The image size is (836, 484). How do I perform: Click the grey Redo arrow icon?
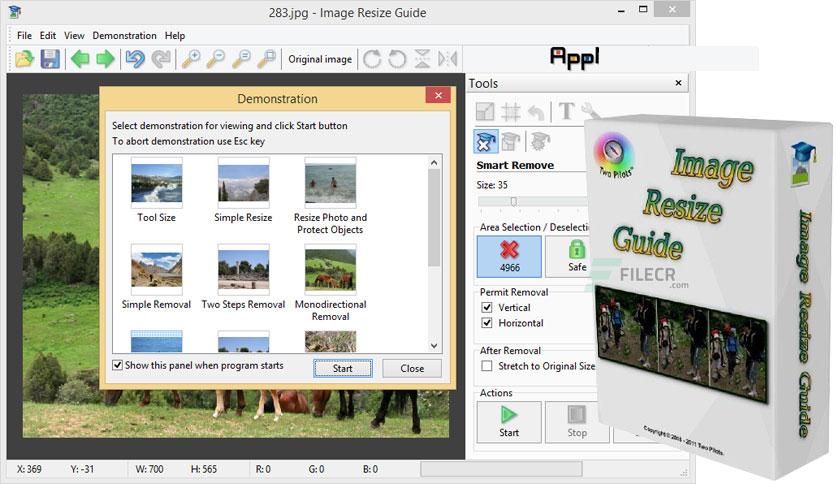coord(161,59)
